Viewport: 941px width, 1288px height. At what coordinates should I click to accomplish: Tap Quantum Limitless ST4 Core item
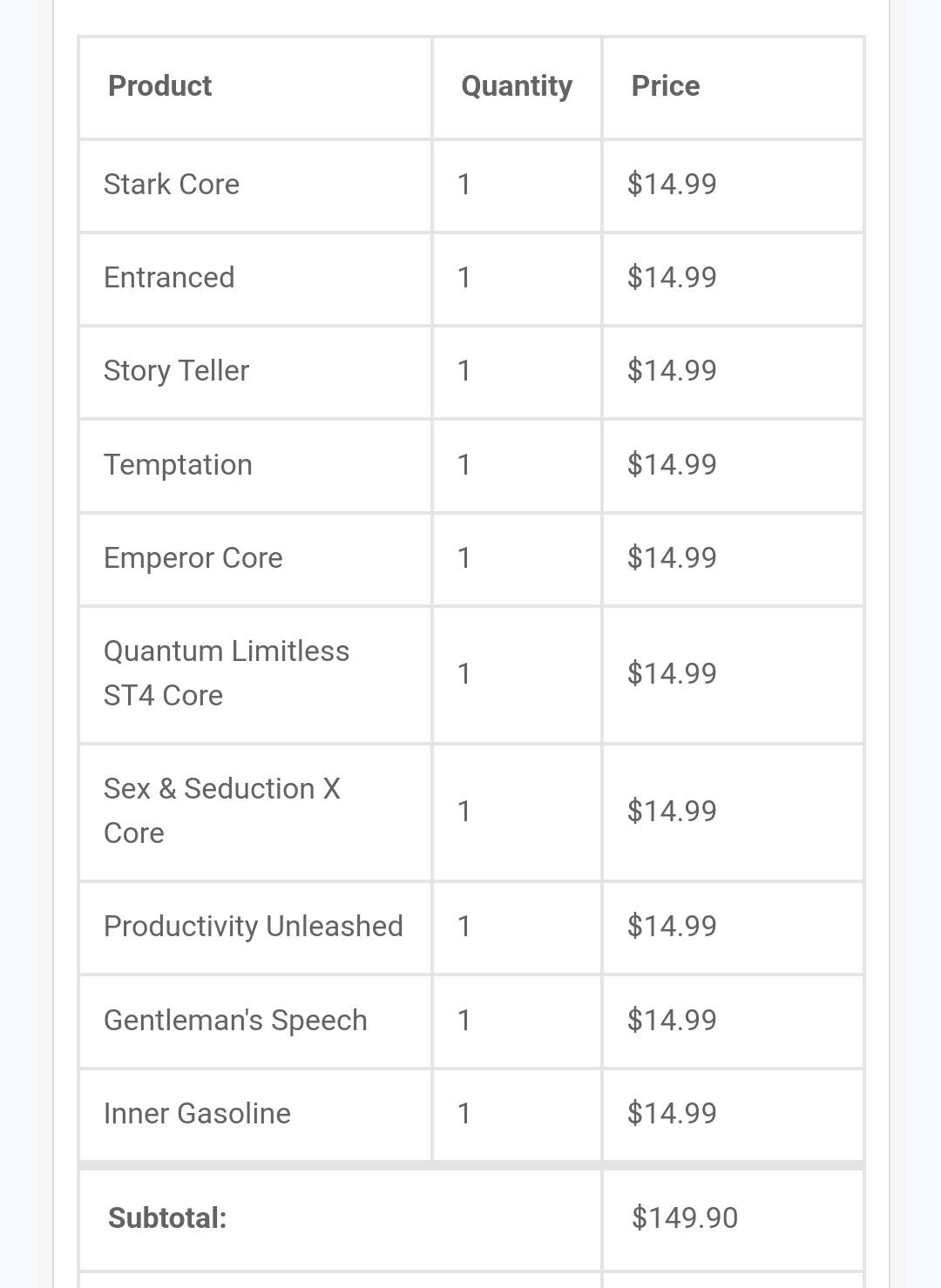point(227,673)
